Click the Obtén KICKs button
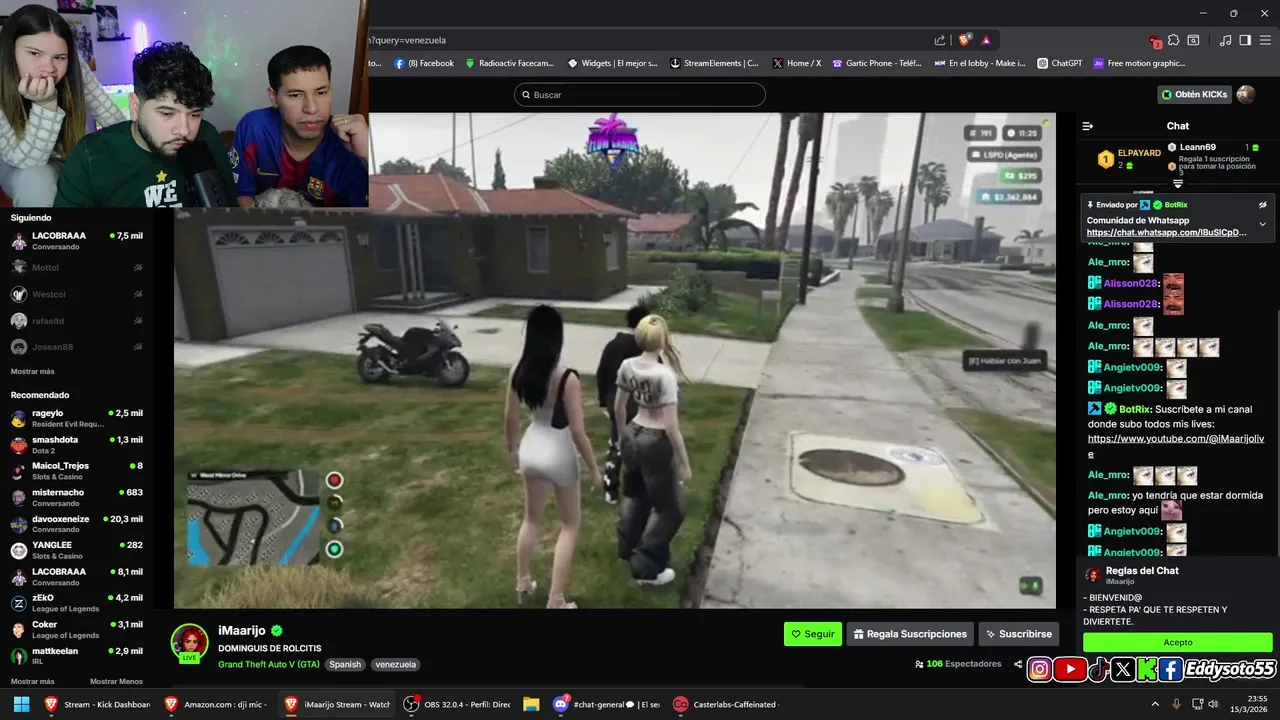Viewport: 1280px width, 720px height. [x=1194, y=94]
